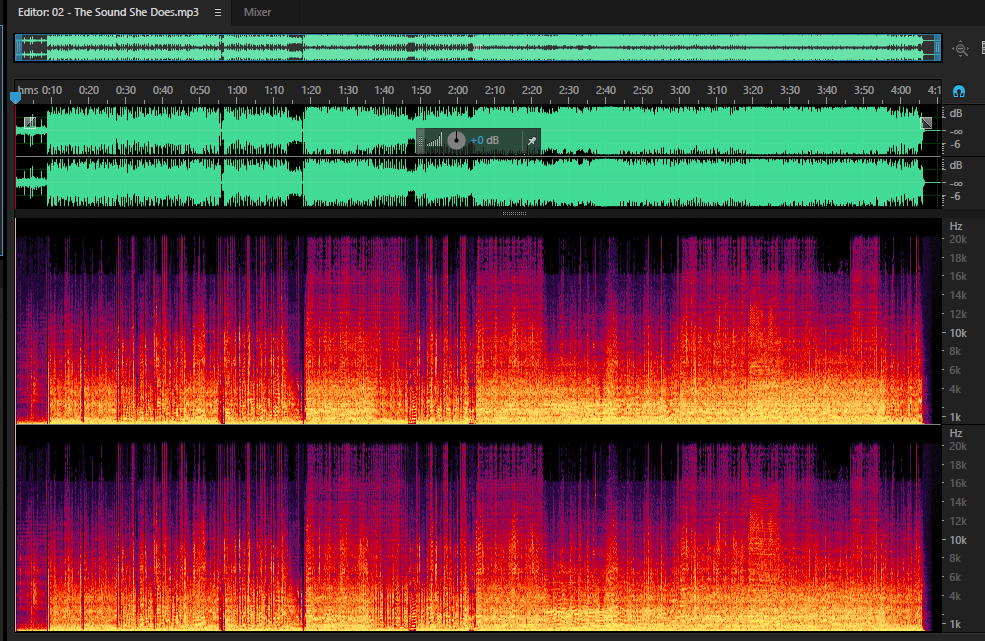Click the 0:30 mark on the time ruler
Image resolution: width=985 pixels, height=641 pixels.
point(126,90)
